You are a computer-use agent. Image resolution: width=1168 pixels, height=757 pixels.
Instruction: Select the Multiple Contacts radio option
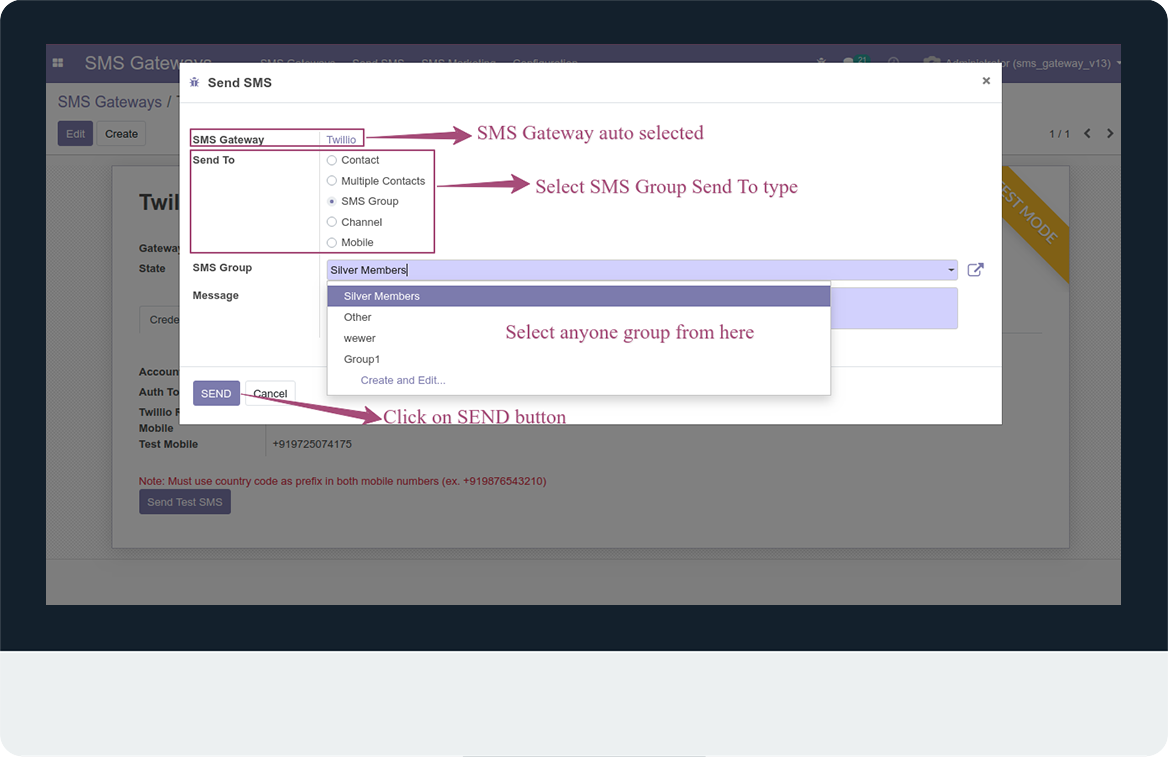pyautogui.click(x=331, y=181)
